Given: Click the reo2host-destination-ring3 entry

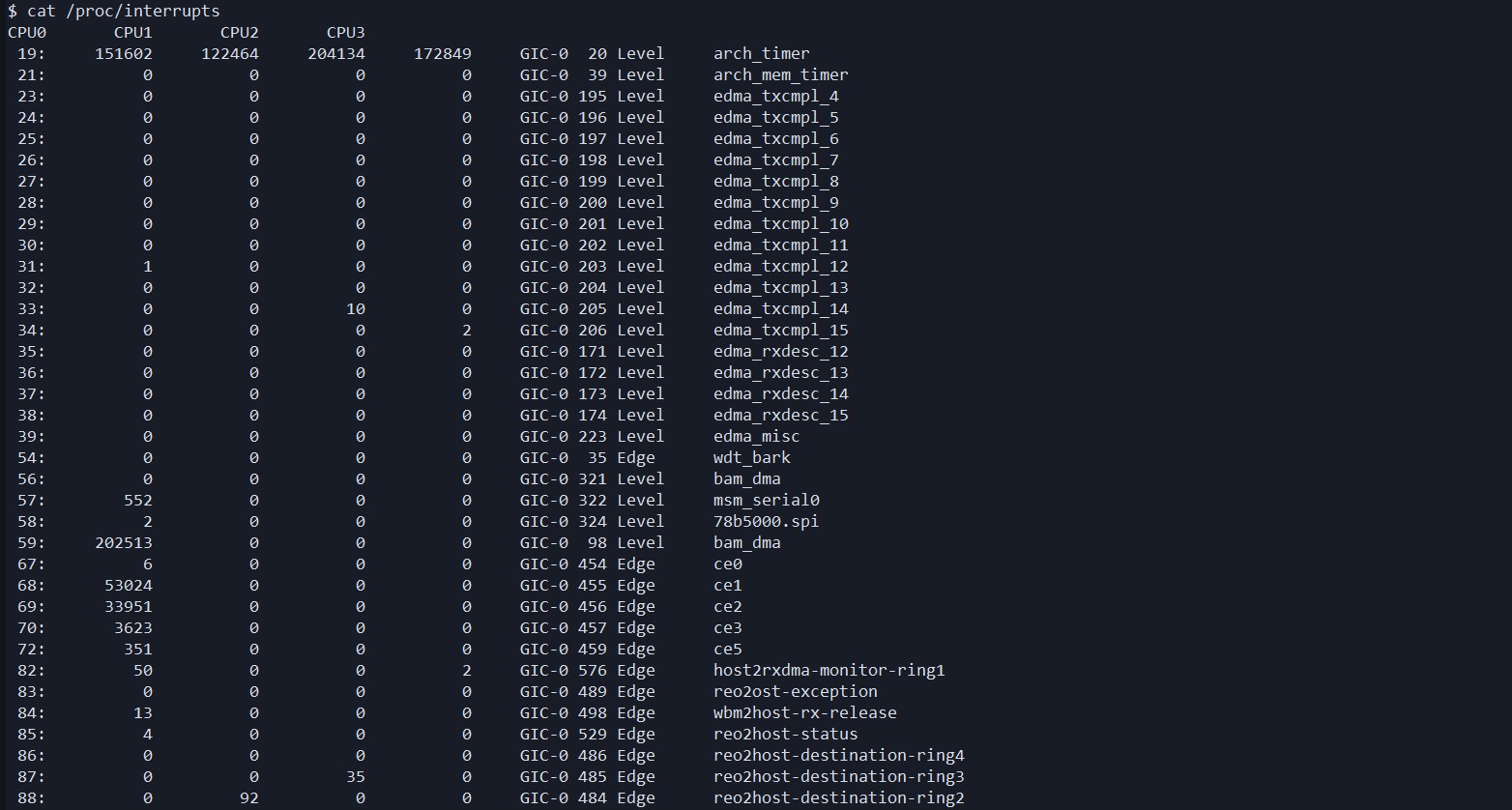Looking at the screenshot, I should click(x=839, y=777).
